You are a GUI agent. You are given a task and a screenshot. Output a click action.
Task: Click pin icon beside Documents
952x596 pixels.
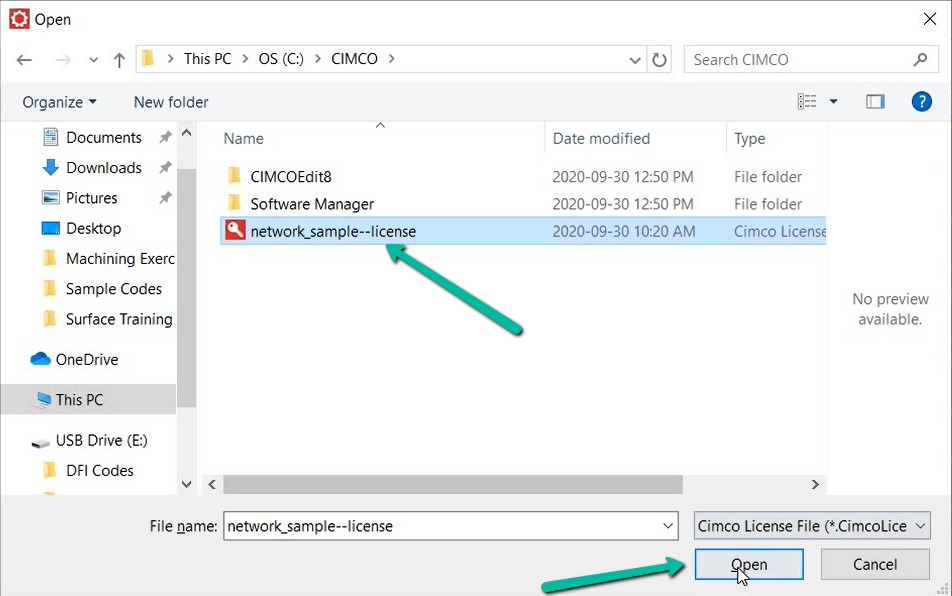(165, 137)
